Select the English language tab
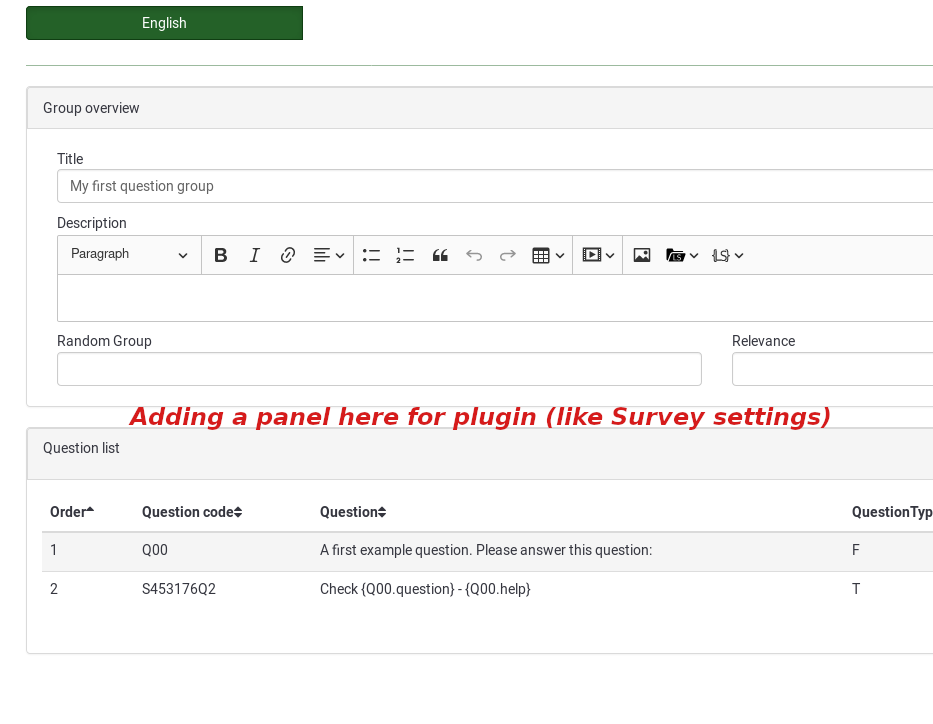Screen dimensions: 933x724 click(x=164, y=23)
